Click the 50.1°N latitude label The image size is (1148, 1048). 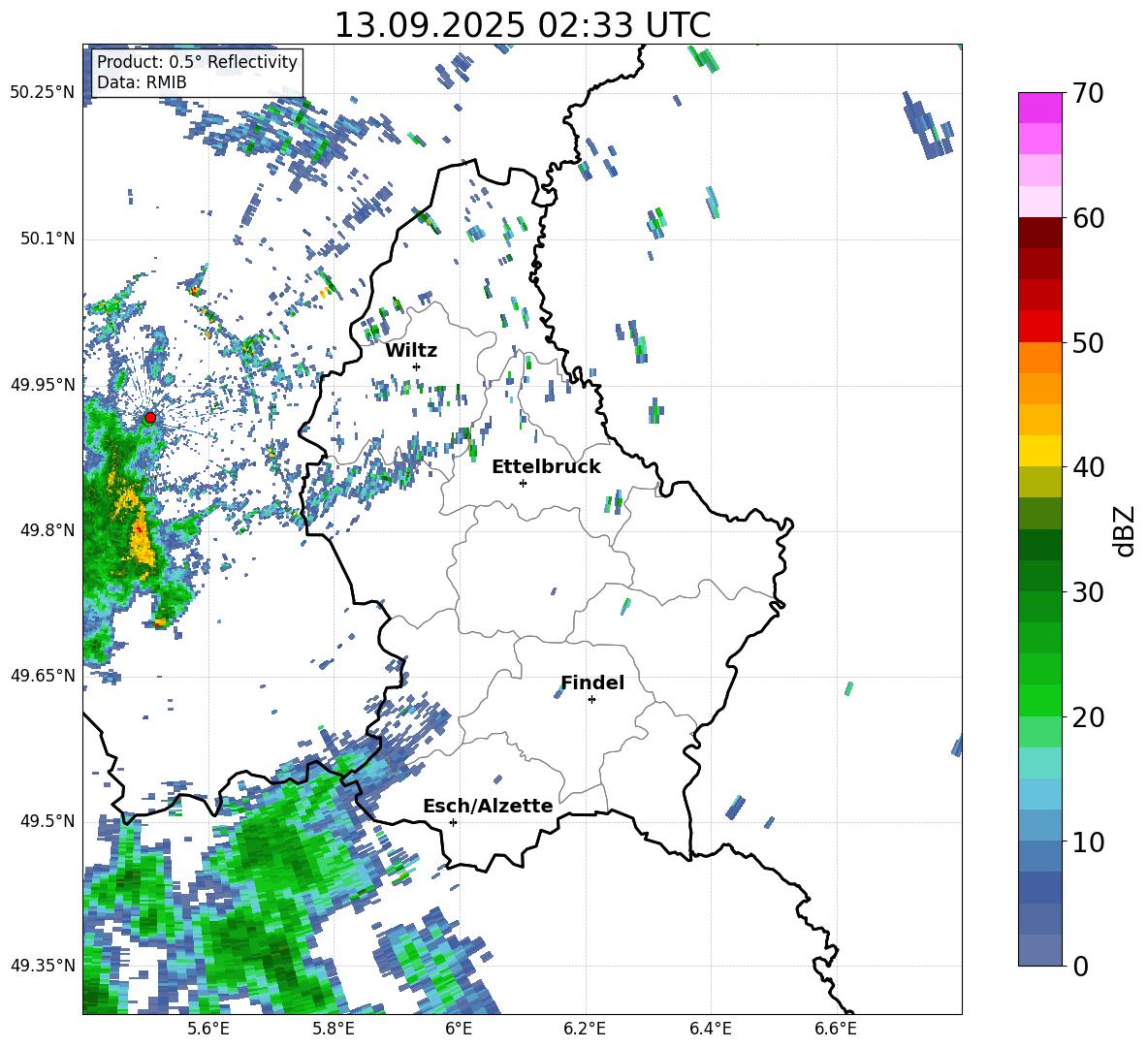point(48,238)
